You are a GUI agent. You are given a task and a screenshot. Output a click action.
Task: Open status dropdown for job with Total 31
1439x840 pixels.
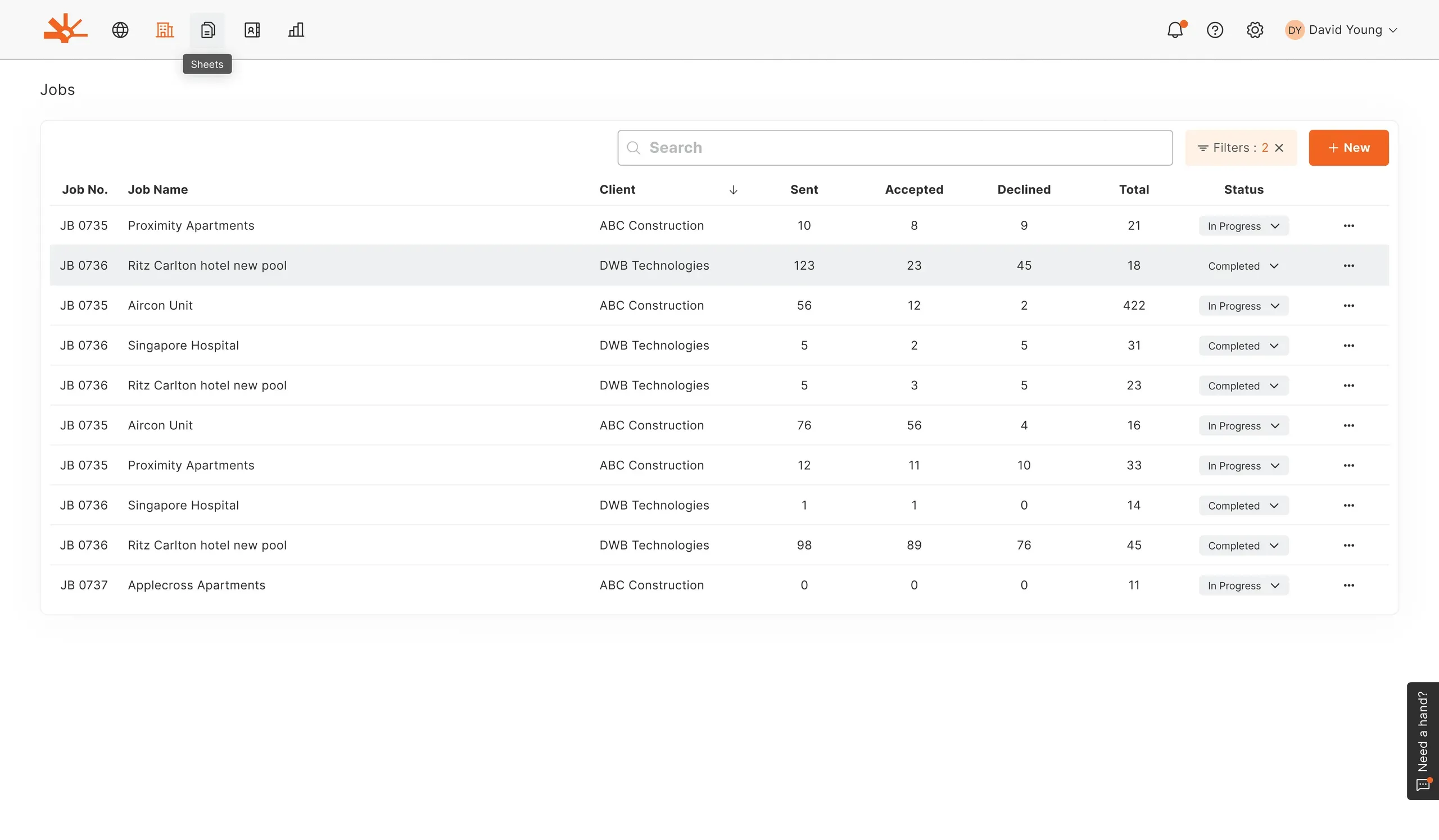point(1243,346)
